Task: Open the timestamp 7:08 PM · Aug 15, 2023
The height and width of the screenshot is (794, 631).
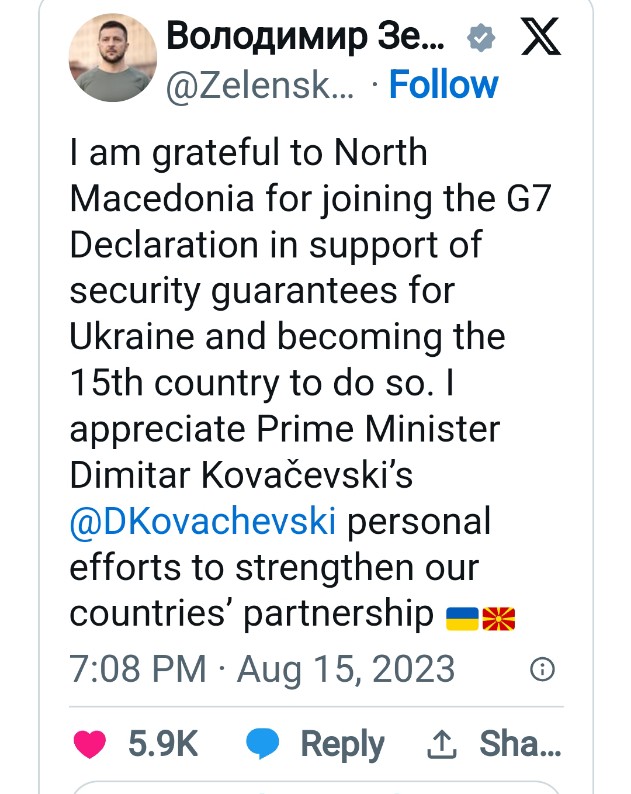Action: coord(262,669)
